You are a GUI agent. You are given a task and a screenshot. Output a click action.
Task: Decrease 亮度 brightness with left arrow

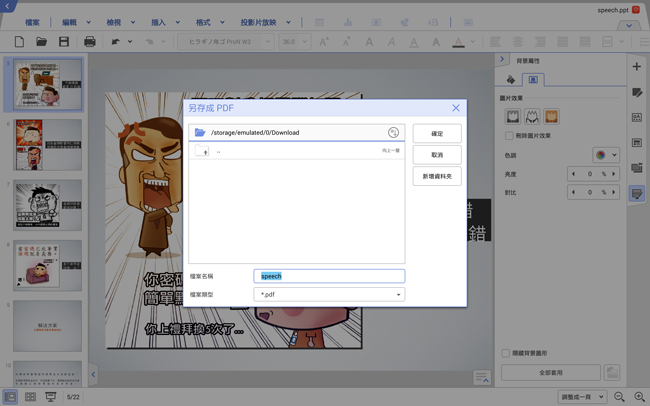click(574, 174)
